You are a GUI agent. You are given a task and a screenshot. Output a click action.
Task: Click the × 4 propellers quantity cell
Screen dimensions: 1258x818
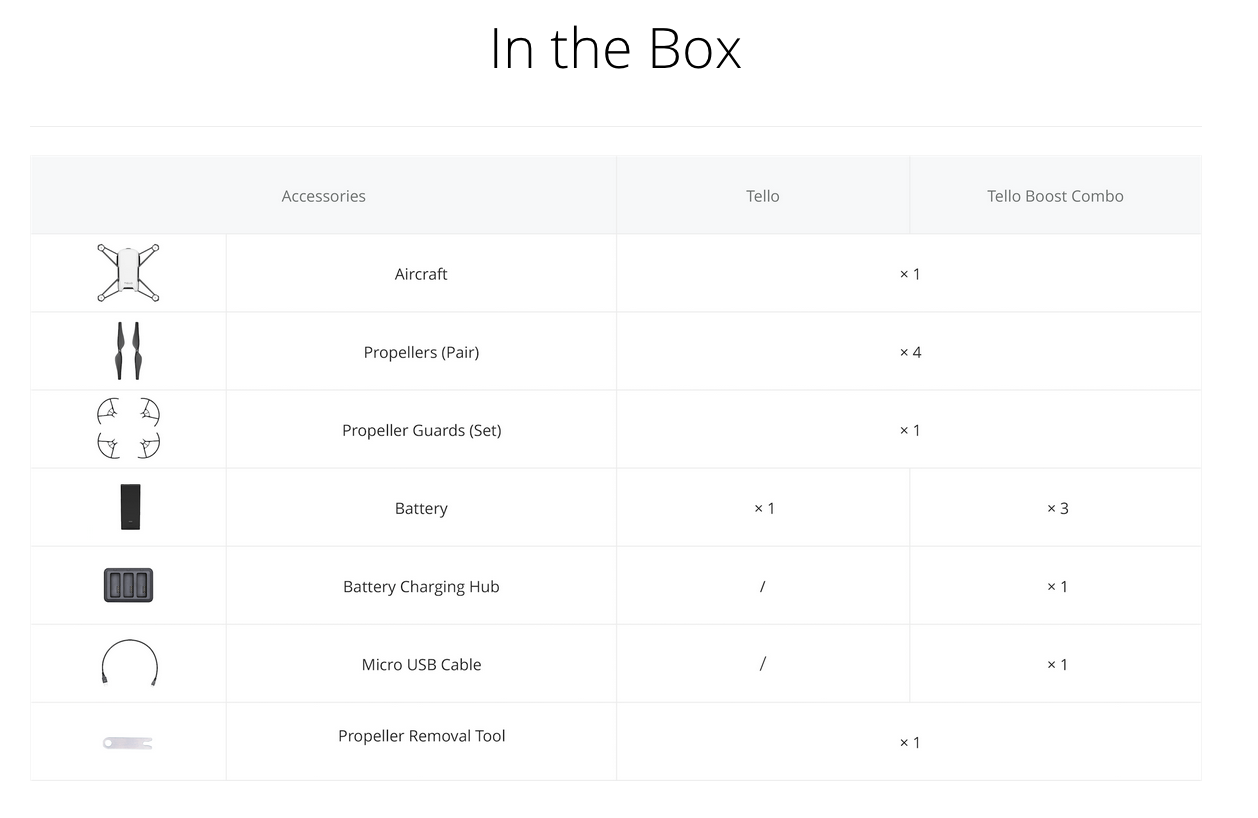pyautogui.click(x=910, y=352)
